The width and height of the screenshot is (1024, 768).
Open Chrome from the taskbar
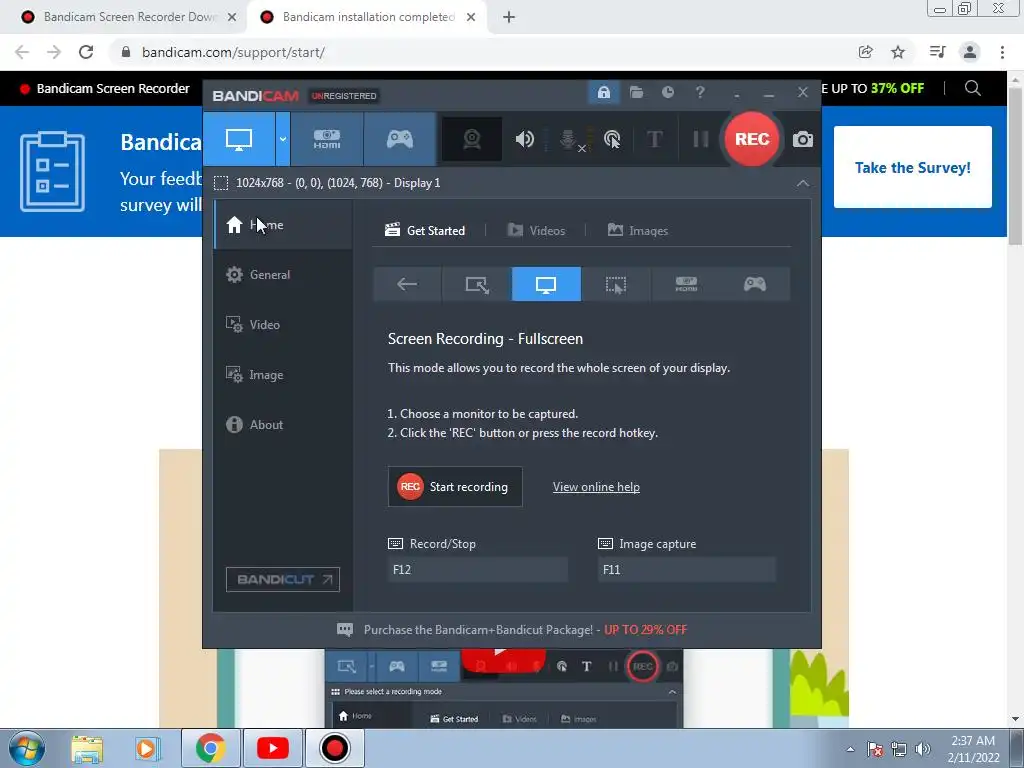[210, 748]
